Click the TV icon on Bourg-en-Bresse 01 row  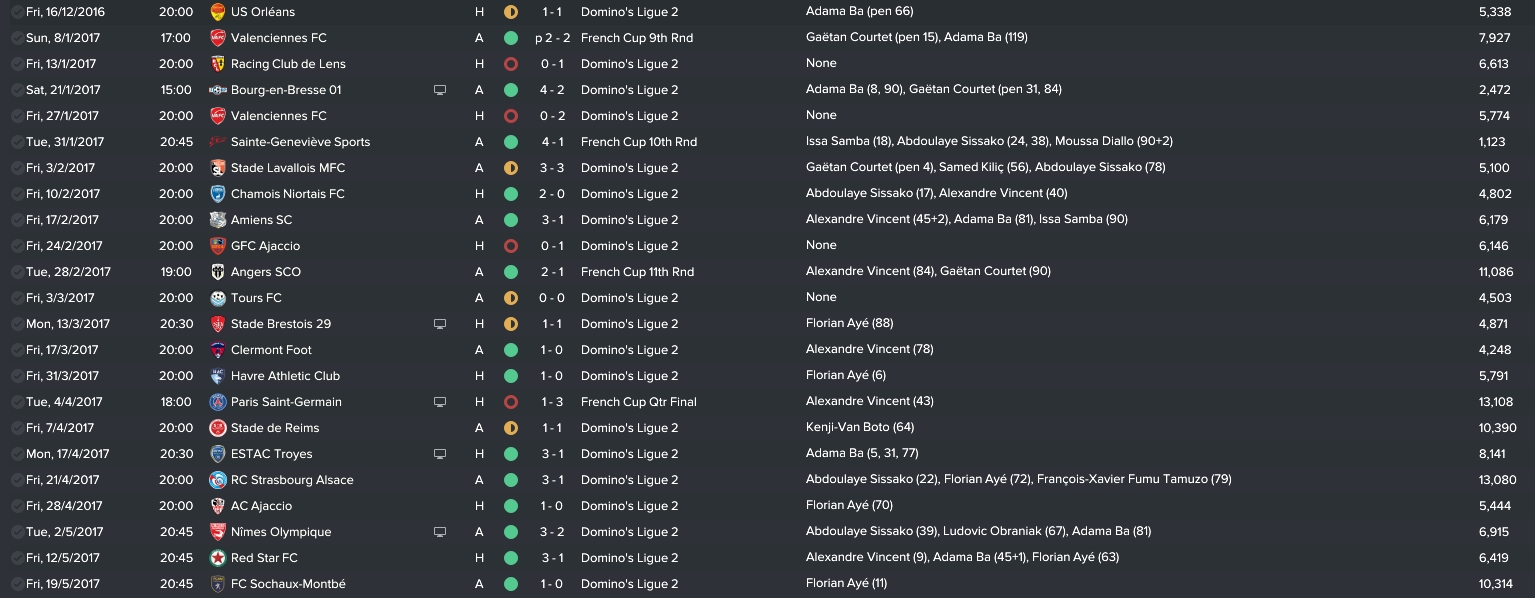(439, 90)
